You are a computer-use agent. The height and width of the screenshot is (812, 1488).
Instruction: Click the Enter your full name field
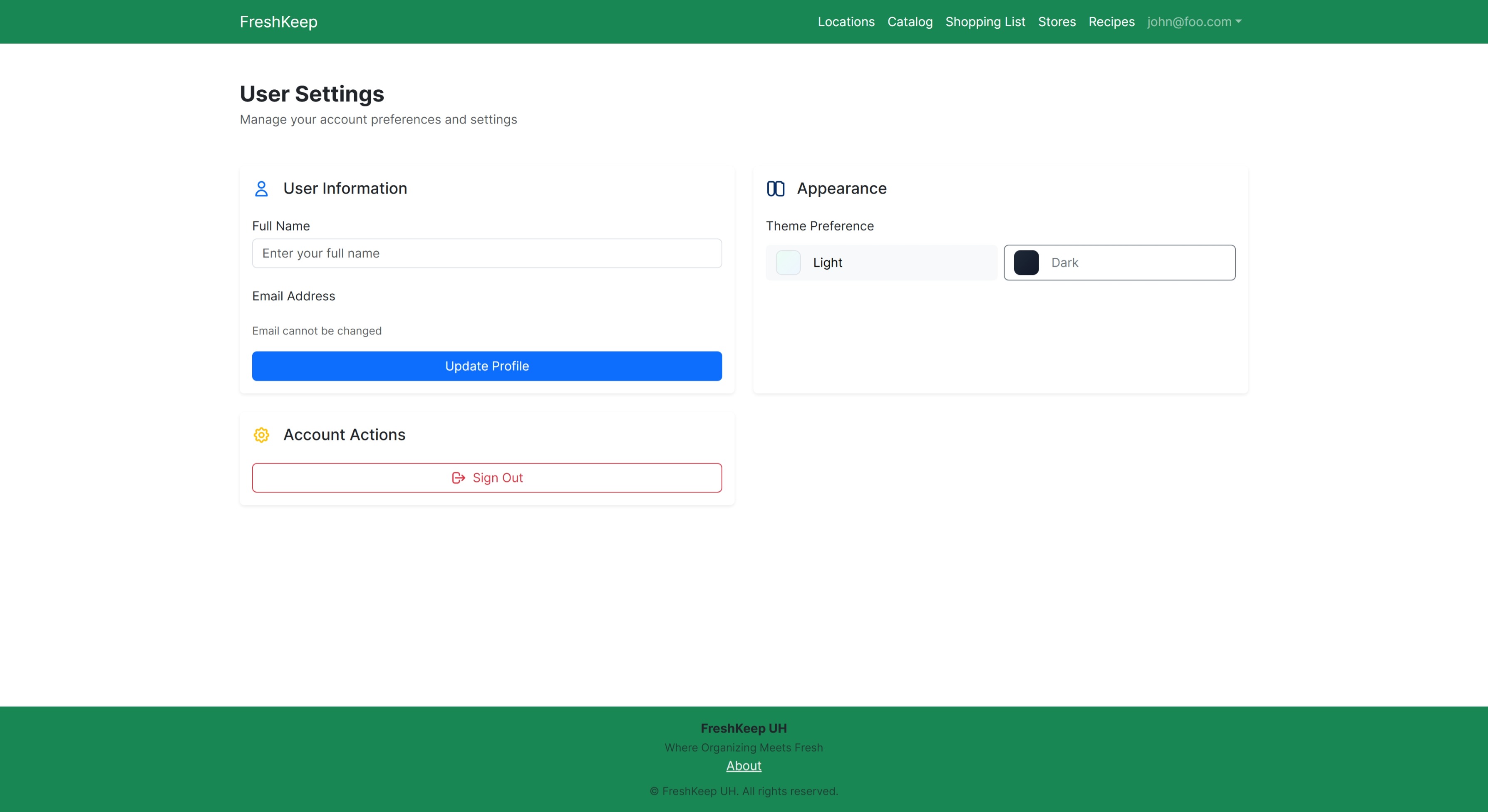point(486,253)
